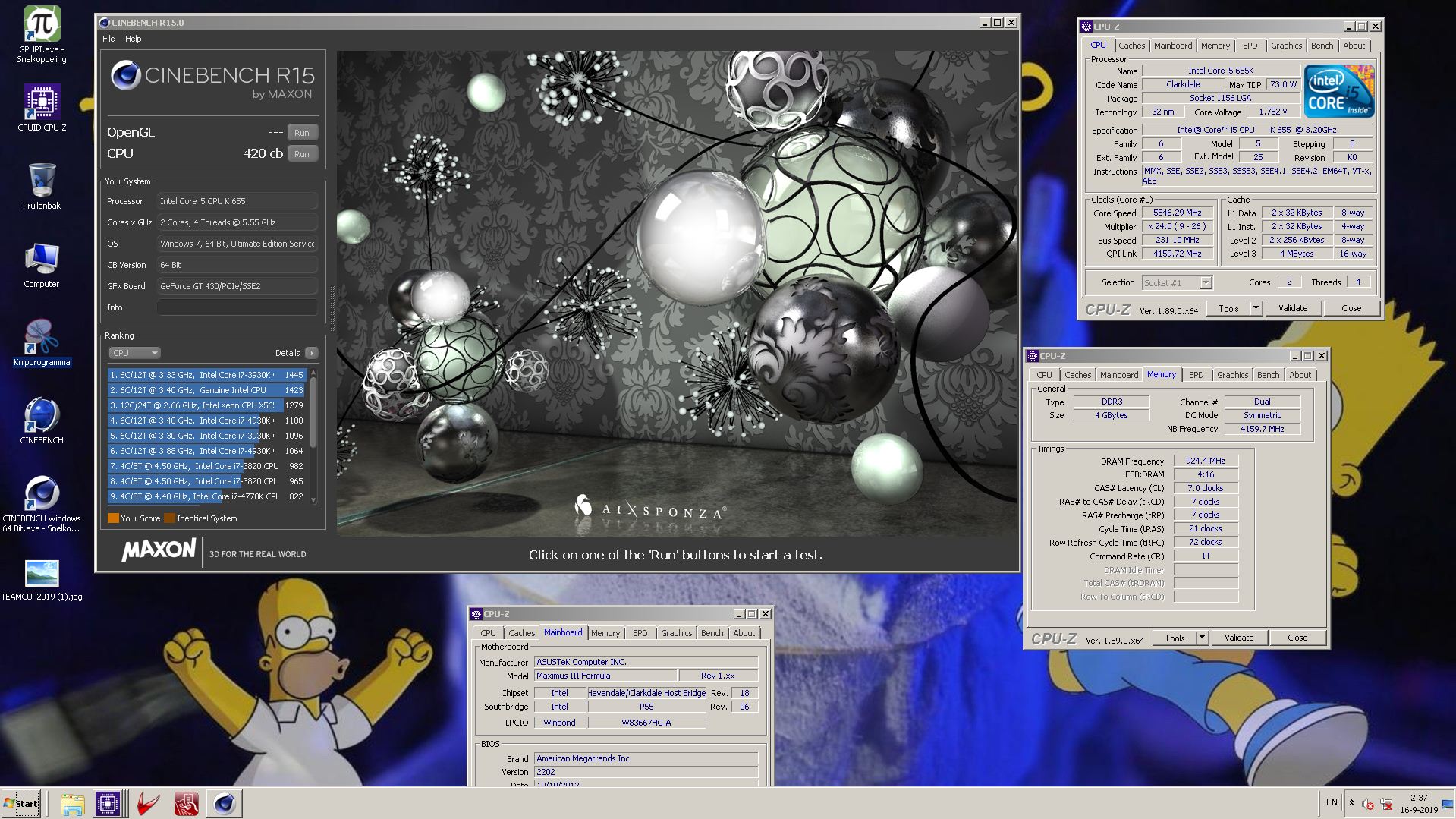The width and height of the screenshot is (1456, 819).
Task: Open CPU tab in CPU-Z Mainboard window
Action: point(488,633)
